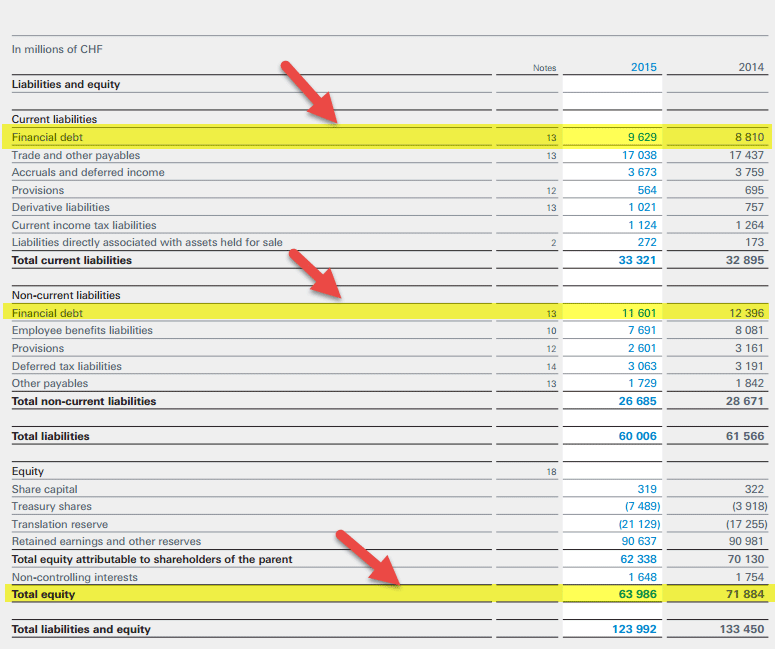Click the 'Deferred tax liabilities' row label
The width and height of the screenshot is (775, 649).
click(67, 366)
